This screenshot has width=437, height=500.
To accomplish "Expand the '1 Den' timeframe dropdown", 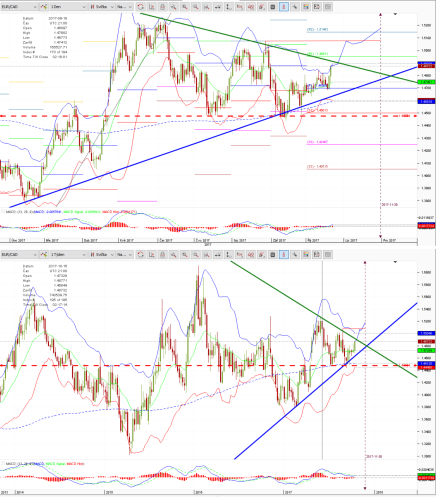I will click(x=68, y=7).
